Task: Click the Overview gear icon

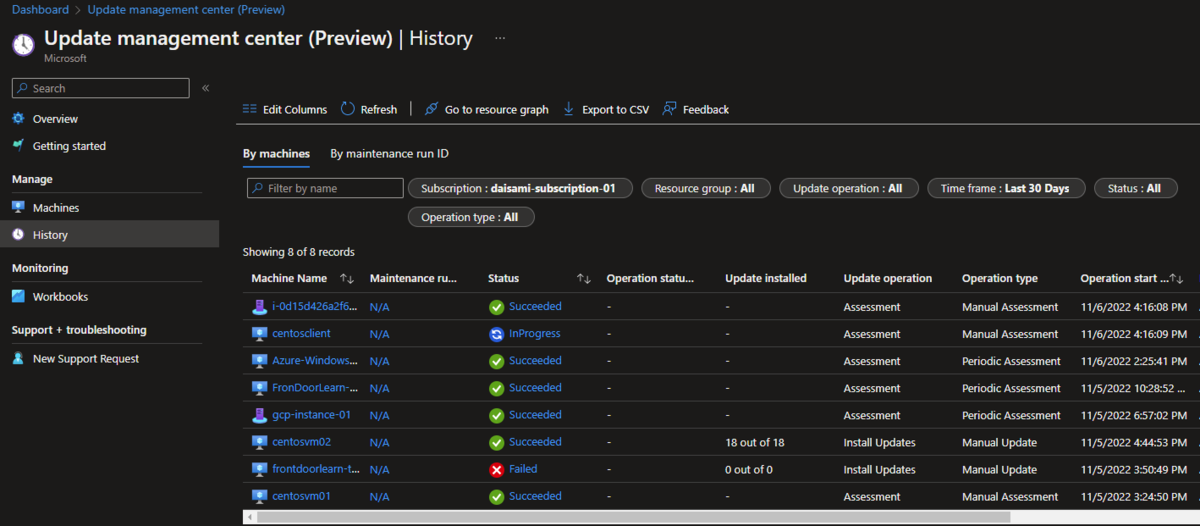Action: pyautogui.click(x=18, y=119)
